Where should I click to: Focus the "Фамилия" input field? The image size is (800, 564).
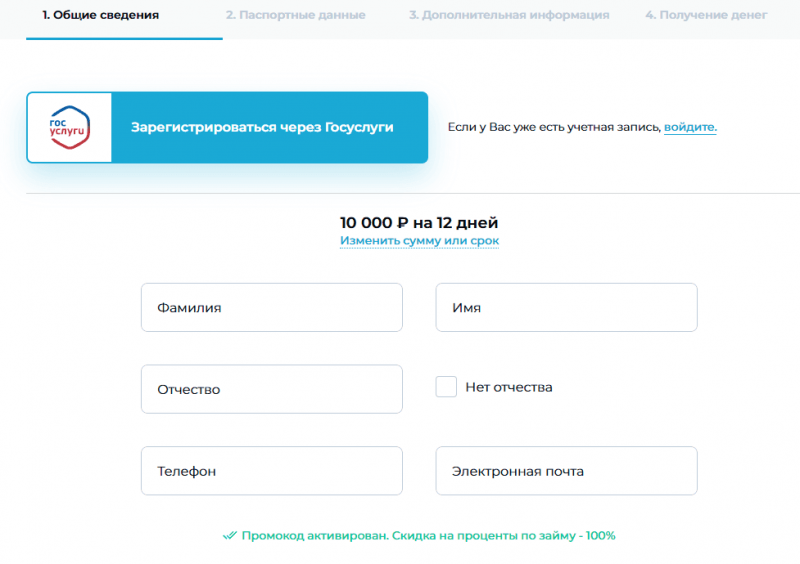pos(272,308)
